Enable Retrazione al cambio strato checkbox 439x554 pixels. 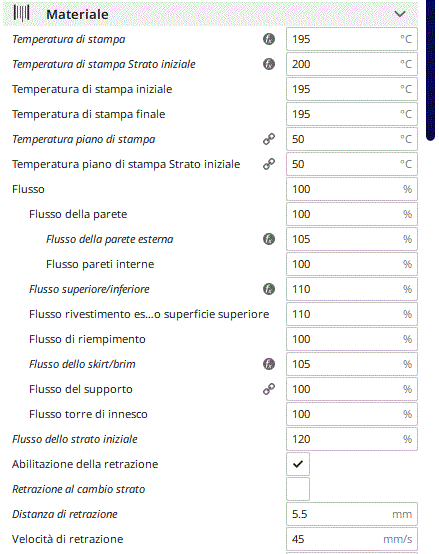click(298, 489)
